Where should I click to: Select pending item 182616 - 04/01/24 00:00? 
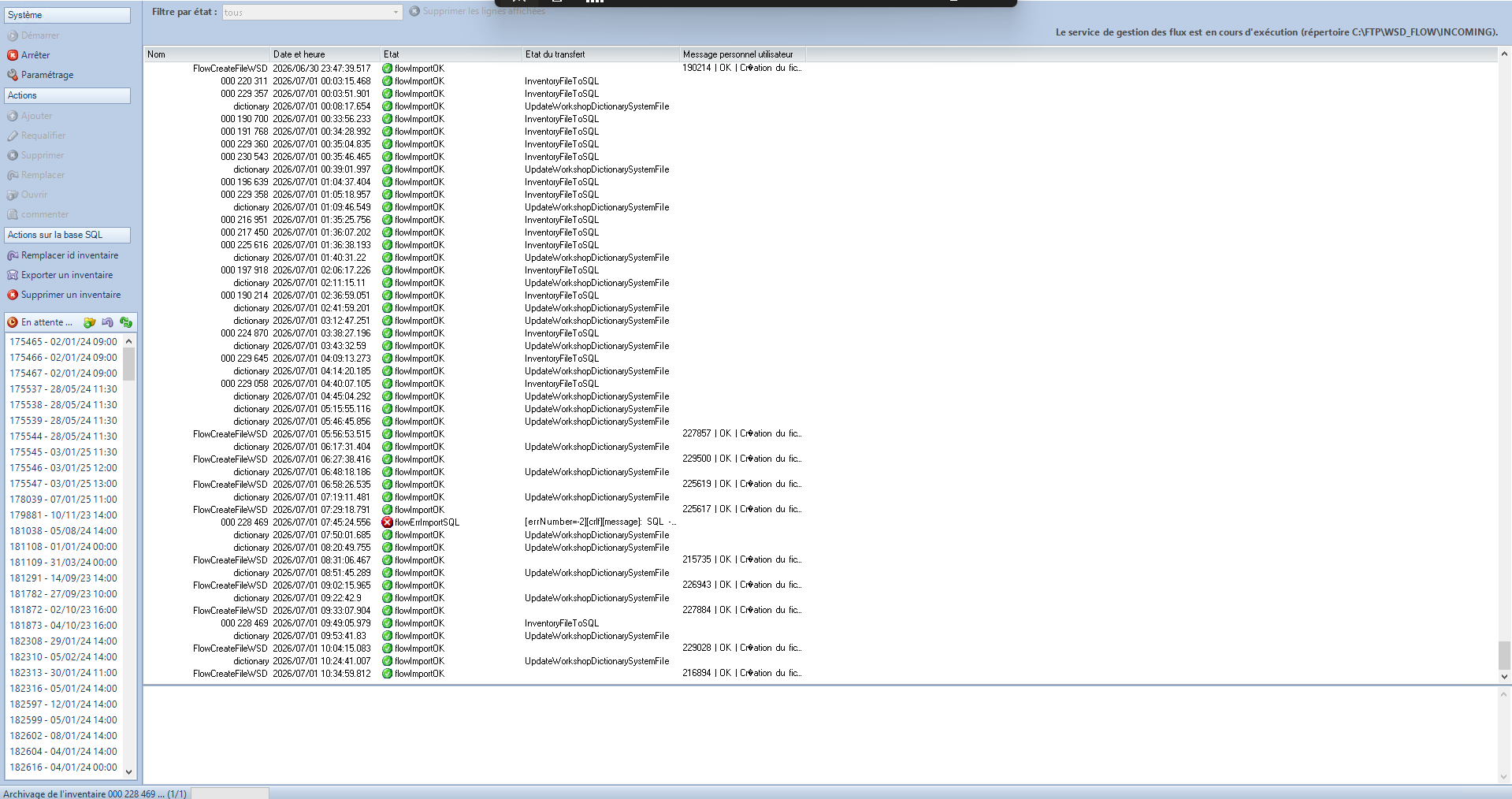click(x=64, y=767)
